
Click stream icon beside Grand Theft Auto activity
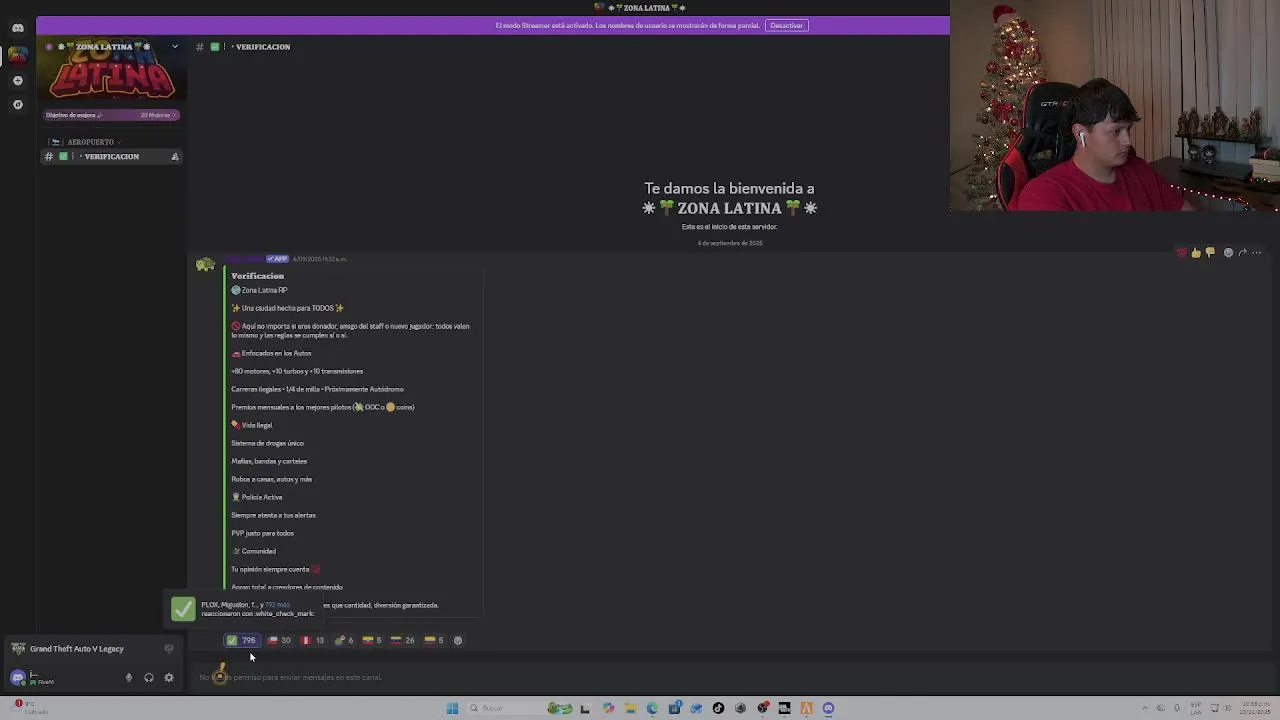tap(168, 649)
